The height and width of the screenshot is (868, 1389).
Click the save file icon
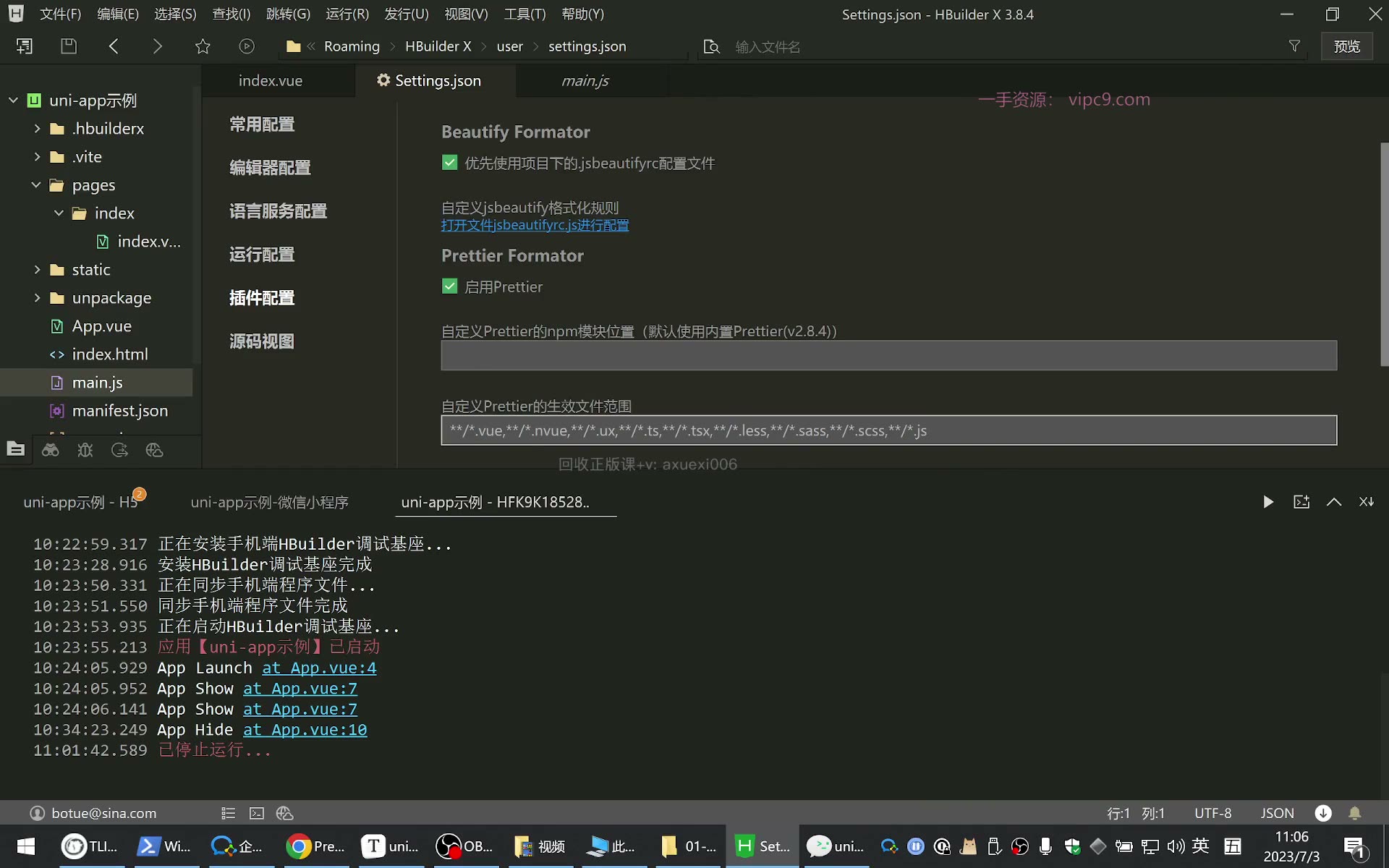point(69,46)
